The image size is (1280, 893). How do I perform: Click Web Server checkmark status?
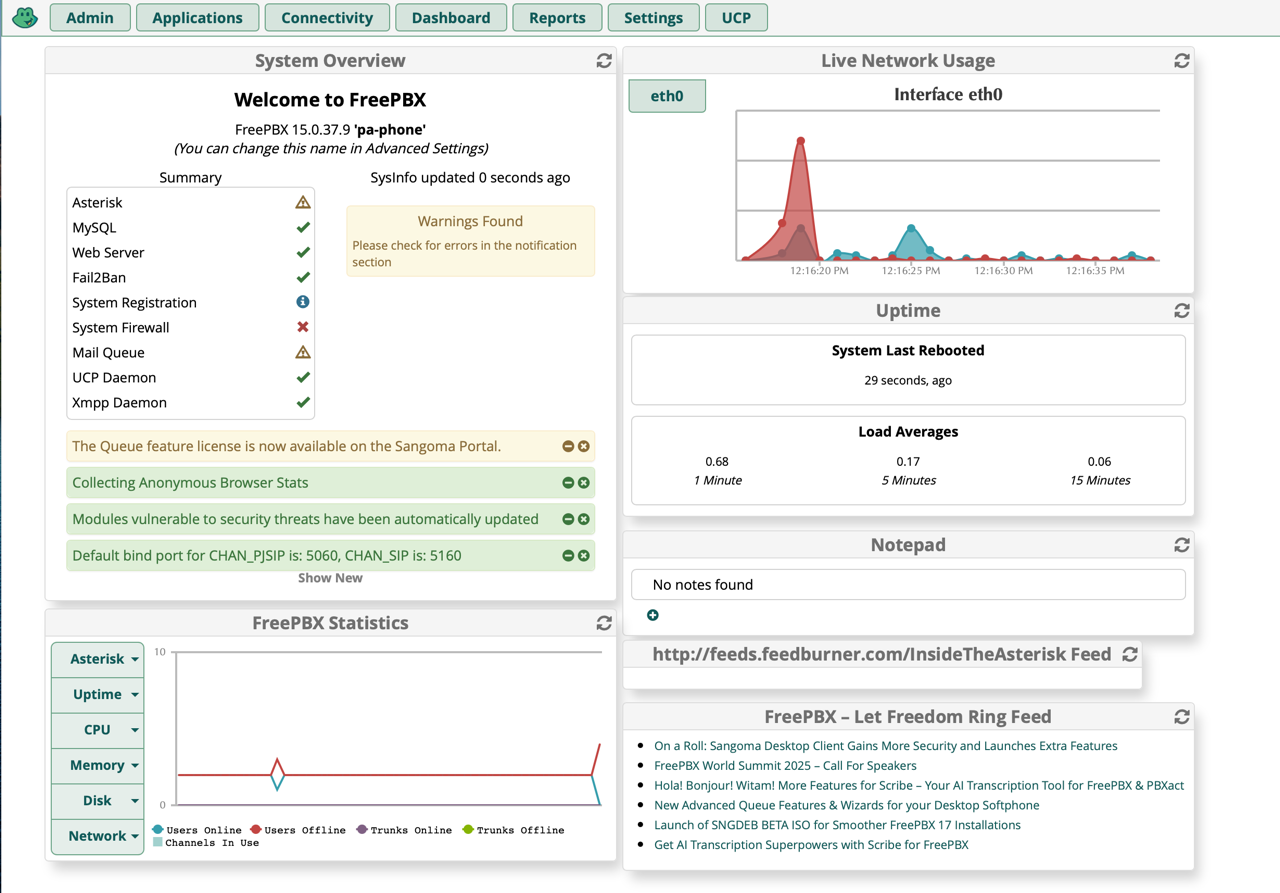coord(303,252)
